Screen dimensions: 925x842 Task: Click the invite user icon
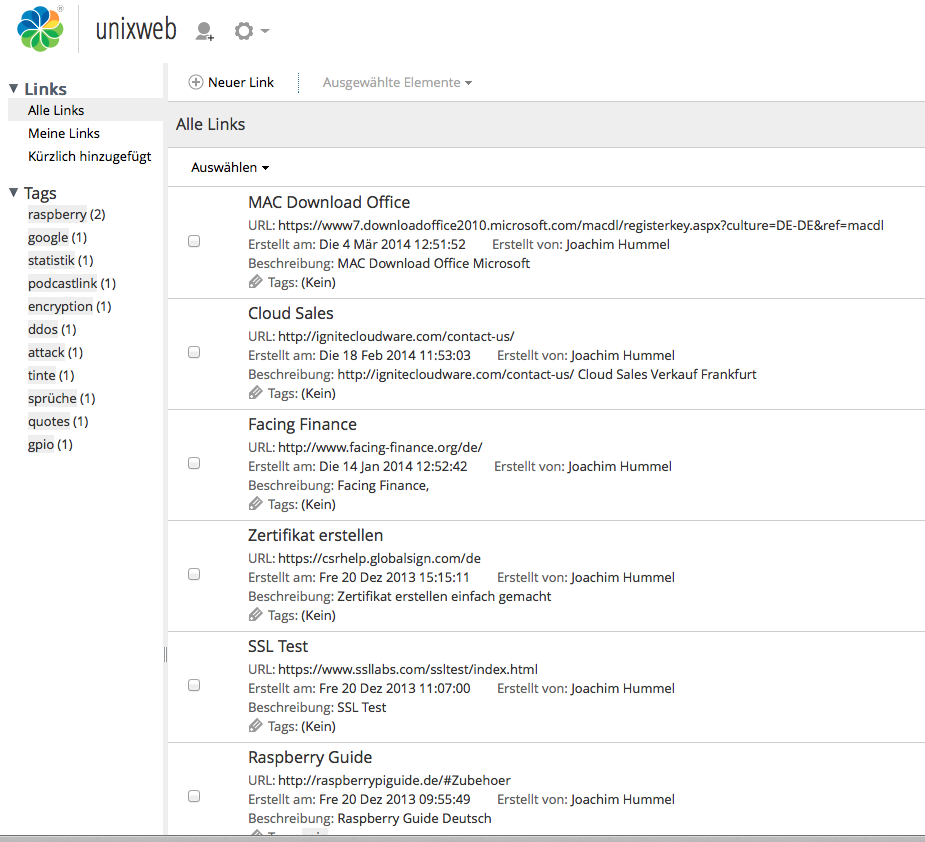pyautogui.click(x=204, y=32)
